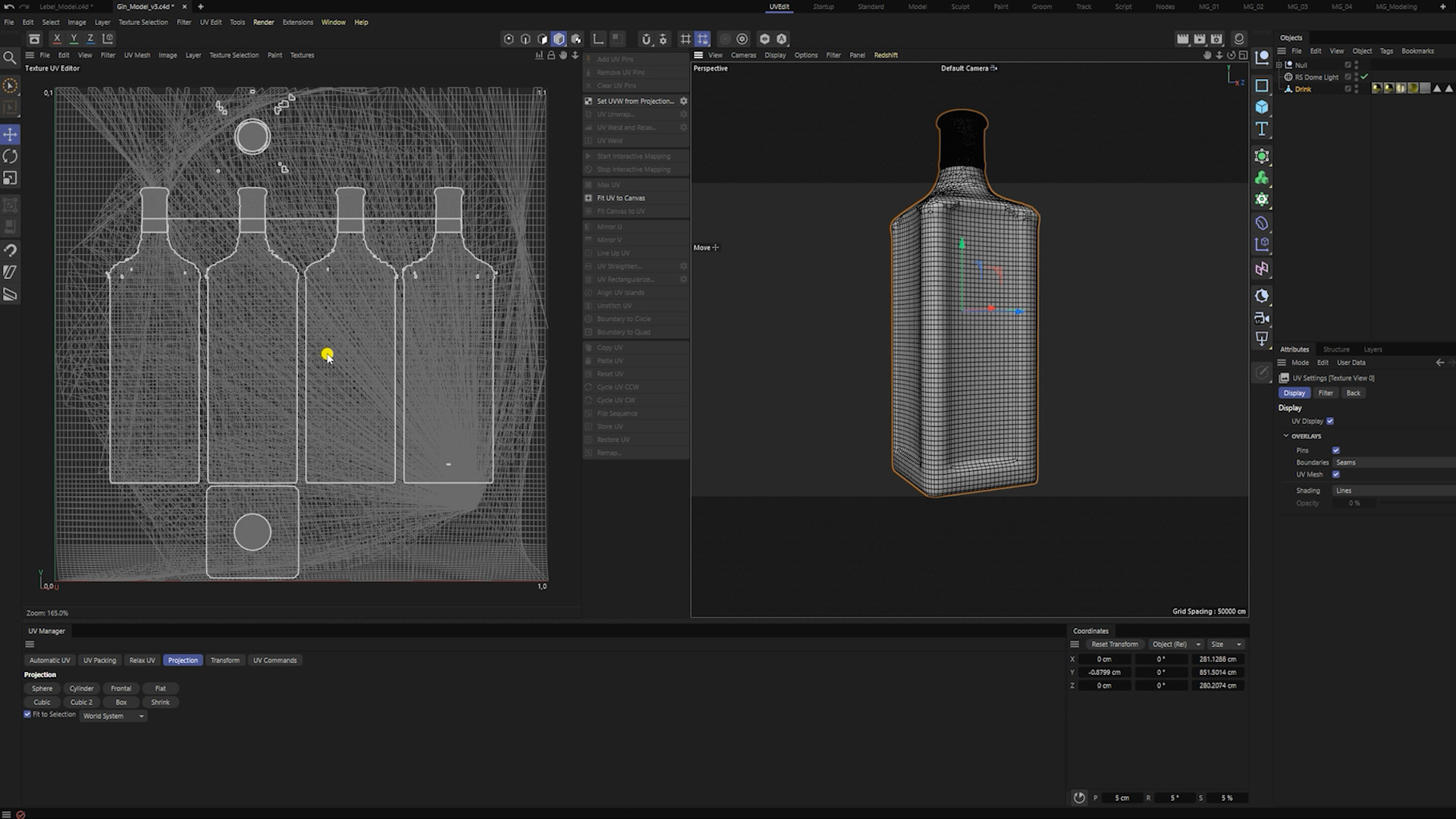Click the Opacity slider field

[x=1354, y=504]
